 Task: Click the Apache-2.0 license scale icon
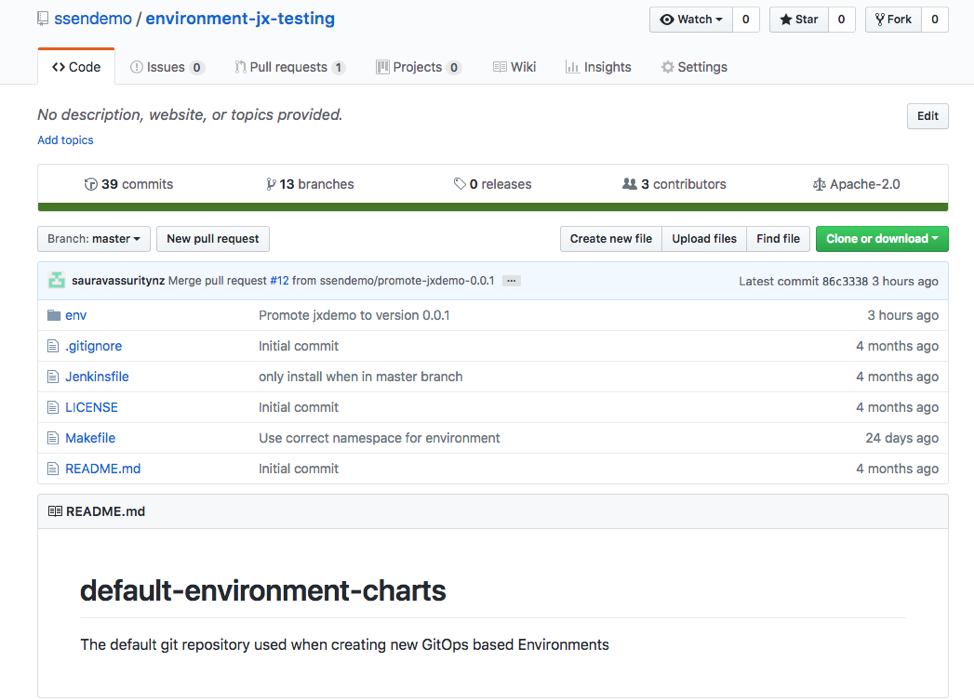819,184
